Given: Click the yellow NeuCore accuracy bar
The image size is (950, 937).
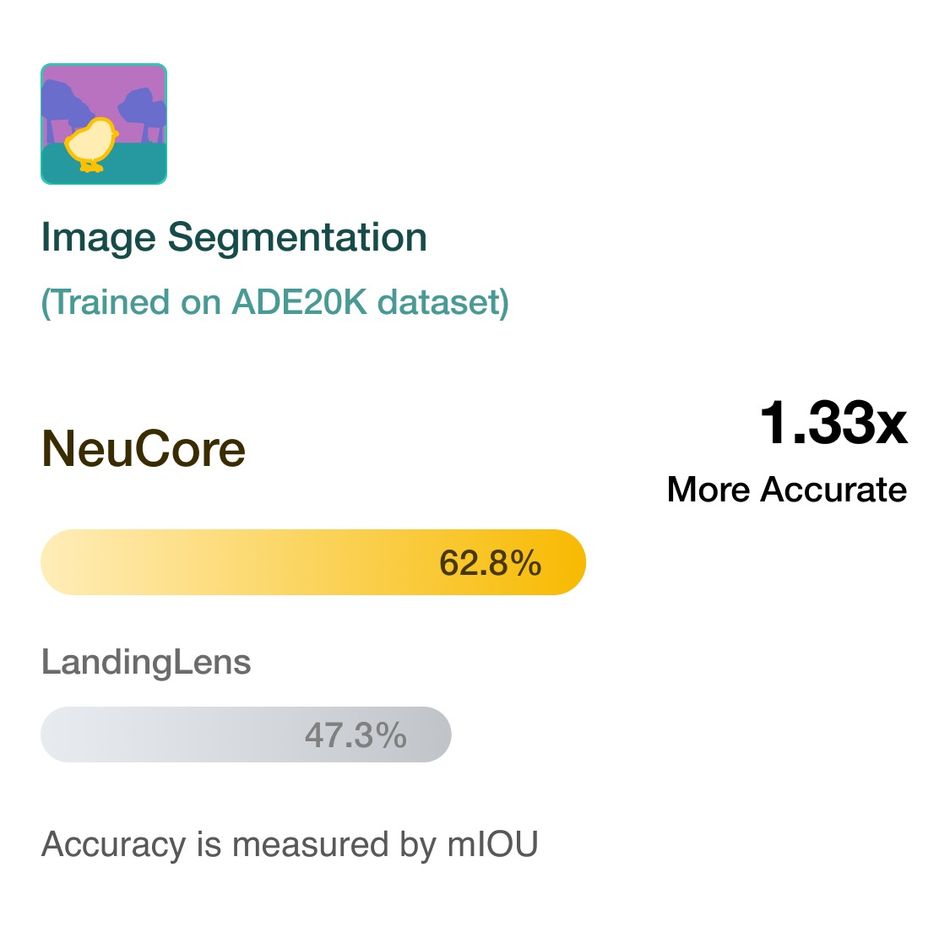Looking at the screenshot, I should [313, 562].
